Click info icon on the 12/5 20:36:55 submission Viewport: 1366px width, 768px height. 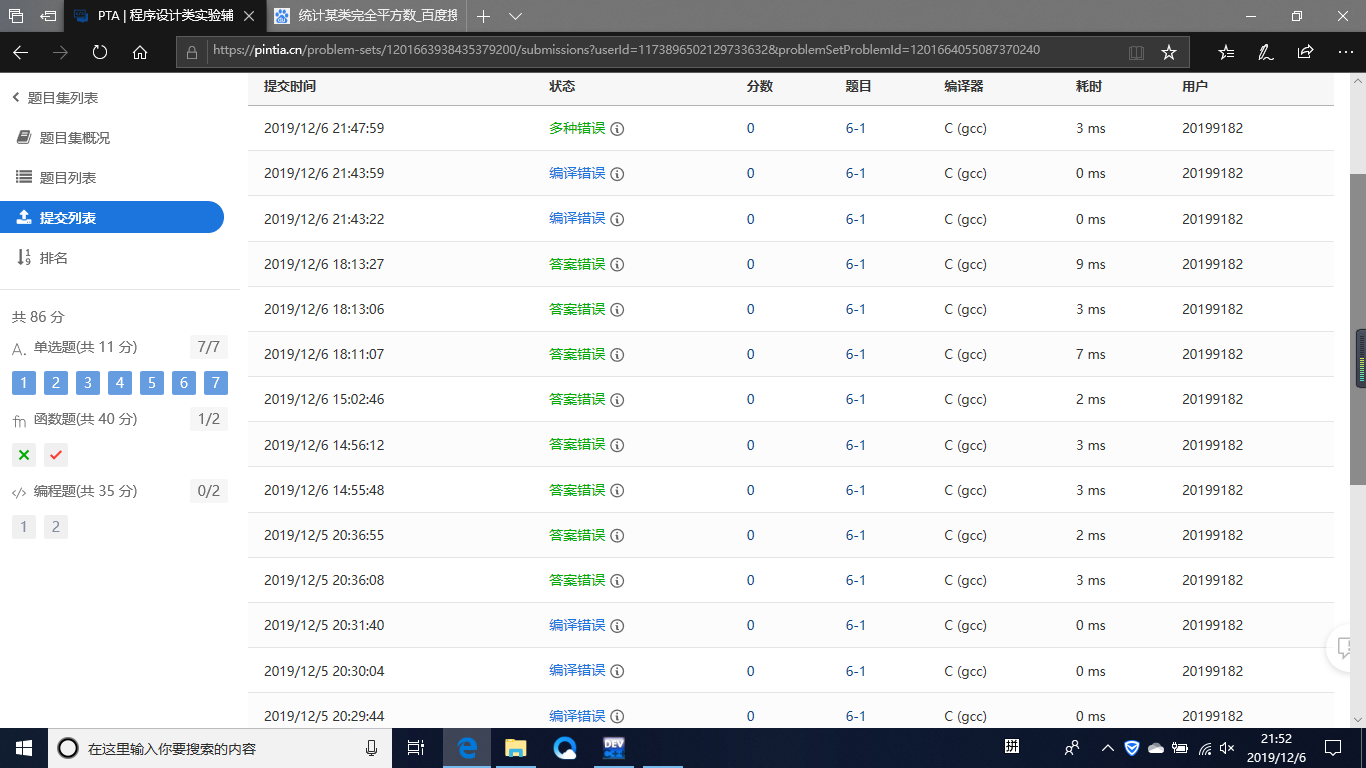click(x=617, y=536)
